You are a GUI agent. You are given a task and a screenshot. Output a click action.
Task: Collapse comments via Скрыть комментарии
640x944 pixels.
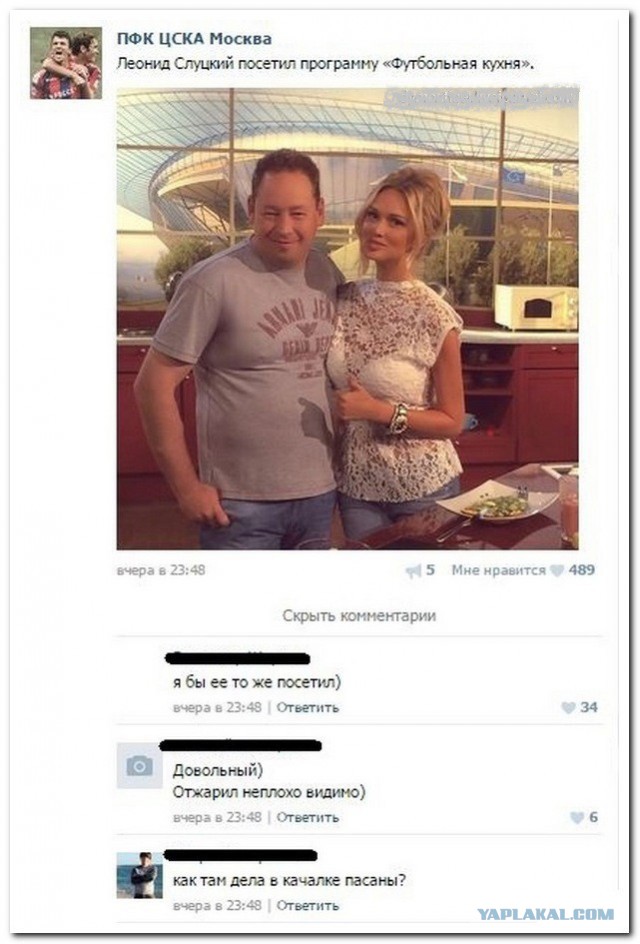[359, 615]
